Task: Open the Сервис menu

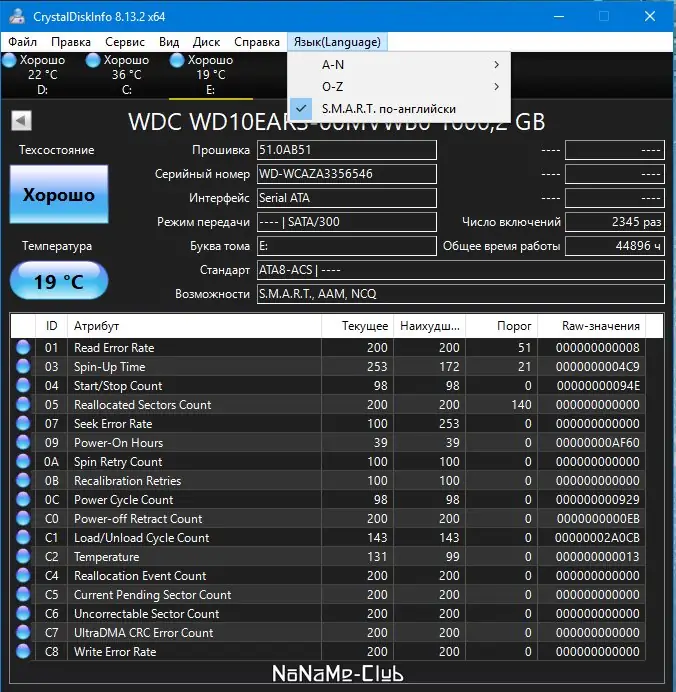Action: click(x=124, y=42)
